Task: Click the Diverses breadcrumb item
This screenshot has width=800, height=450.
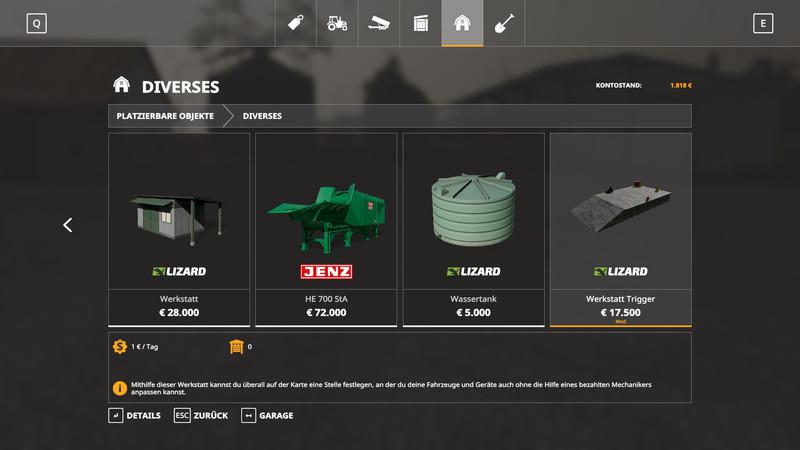Action: [262, 116]
